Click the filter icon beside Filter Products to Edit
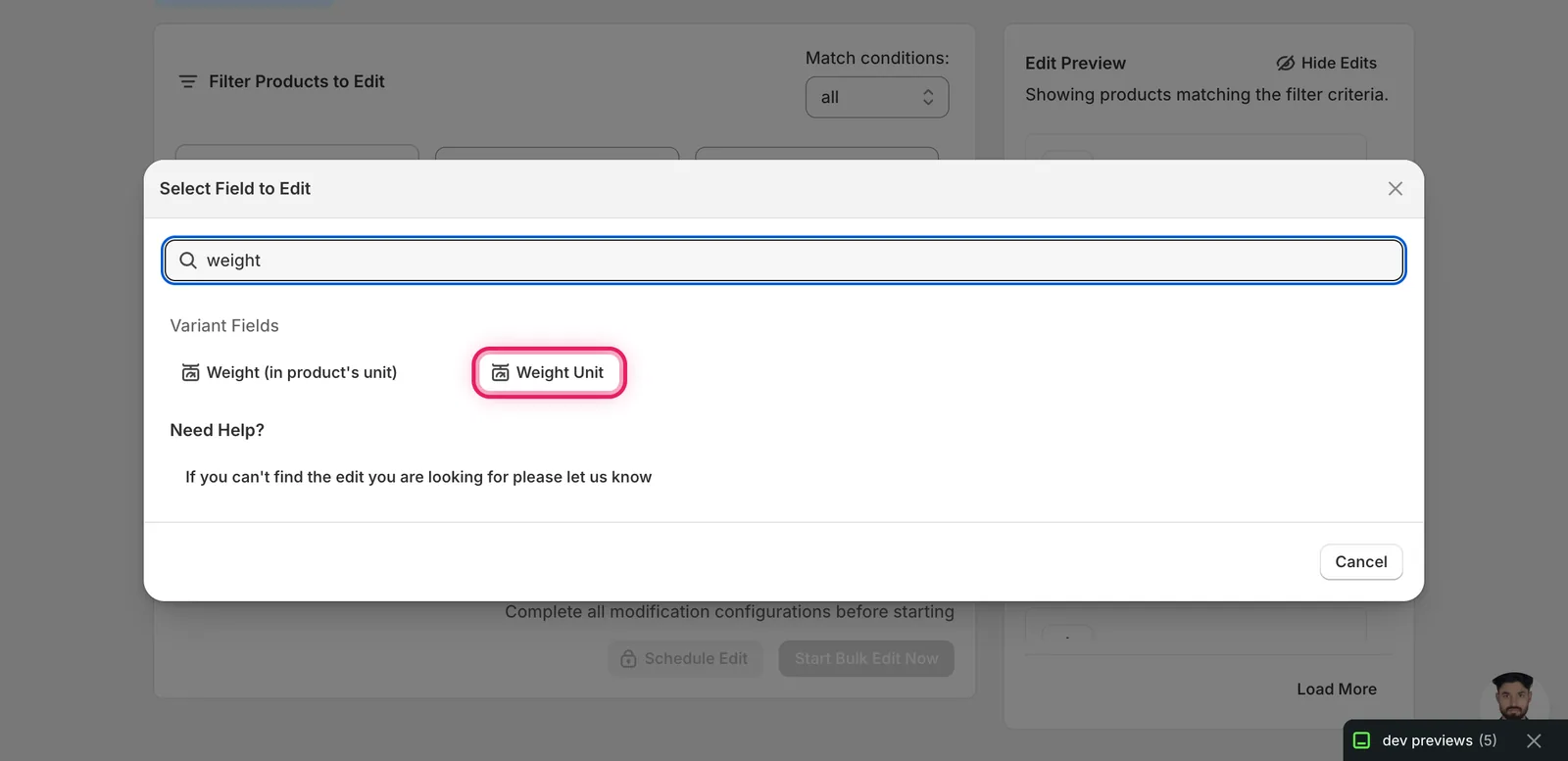The height and width of the screenshot is (761, 1568). [x=188, y=81]
